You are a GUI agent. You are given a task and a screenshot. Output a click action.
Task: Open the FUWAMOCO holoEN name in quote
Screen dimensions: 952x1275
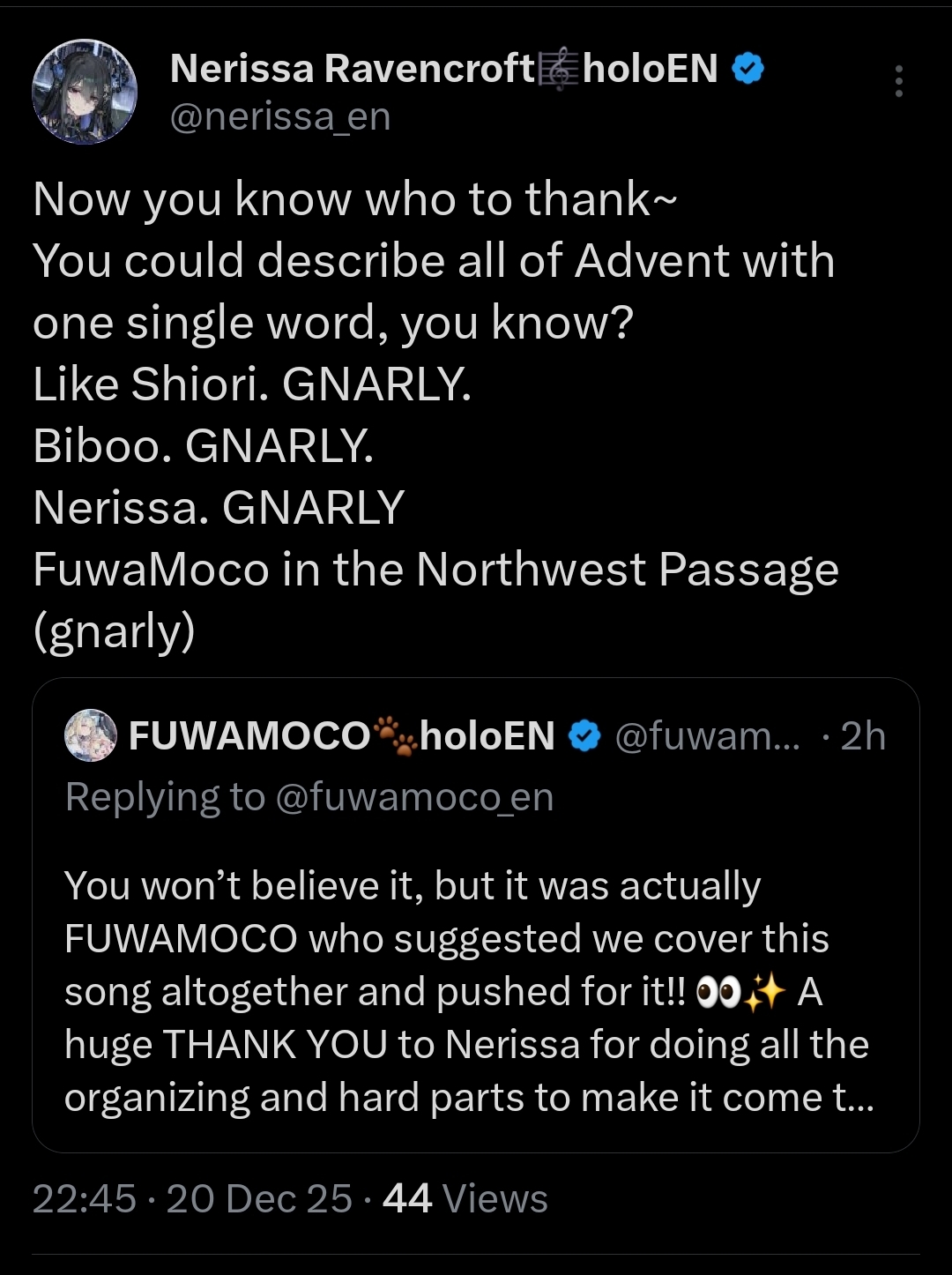[x=342, y=735]
